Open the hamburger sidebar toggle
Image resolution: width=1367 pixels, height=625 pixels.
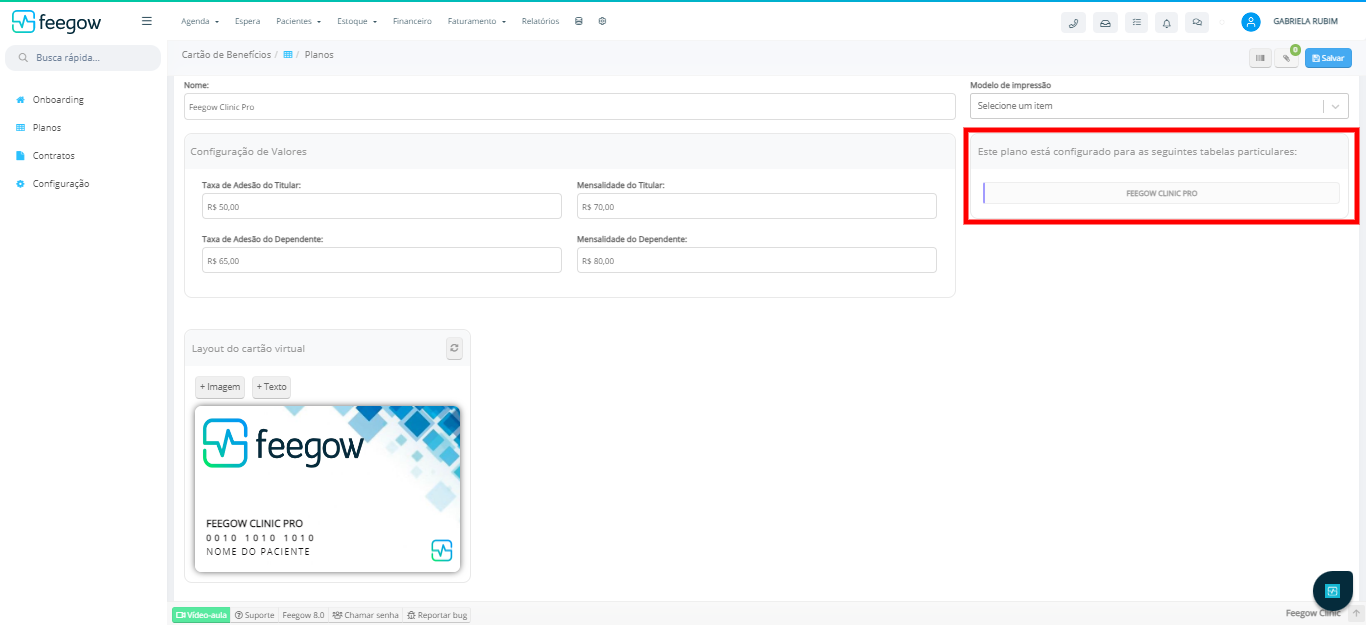147,21
